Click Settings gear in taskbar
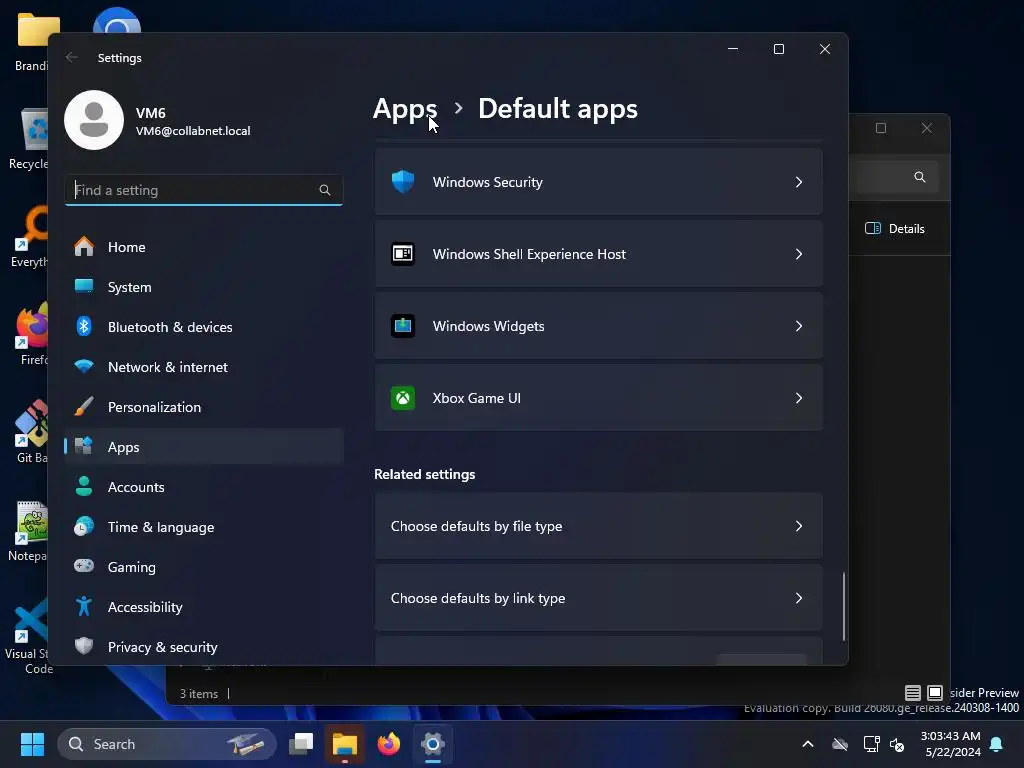 [x=432, y=744]
